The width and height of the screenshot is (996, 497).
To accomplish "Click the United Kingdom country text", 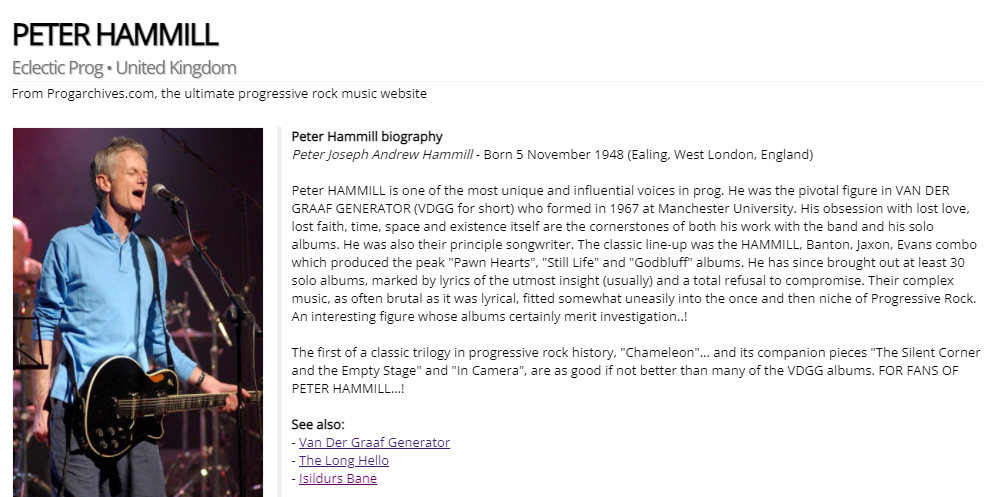I will (x=179, y=68).
